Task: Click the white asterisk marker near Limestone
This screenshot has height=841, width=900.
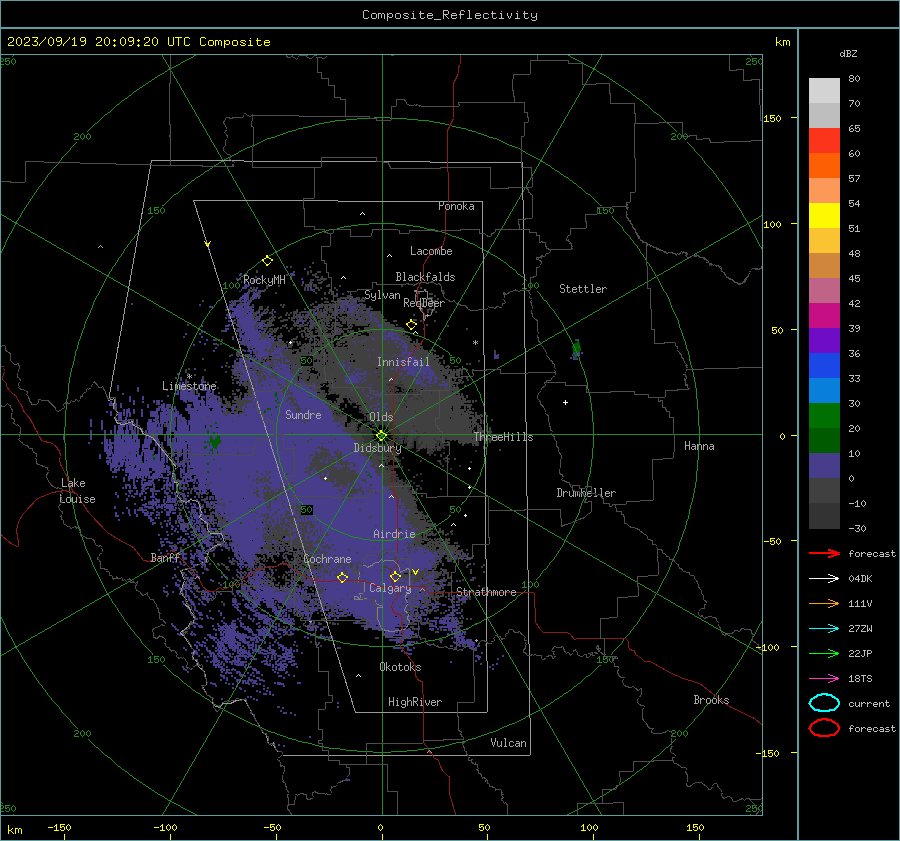Action: [x=189, y=377]
